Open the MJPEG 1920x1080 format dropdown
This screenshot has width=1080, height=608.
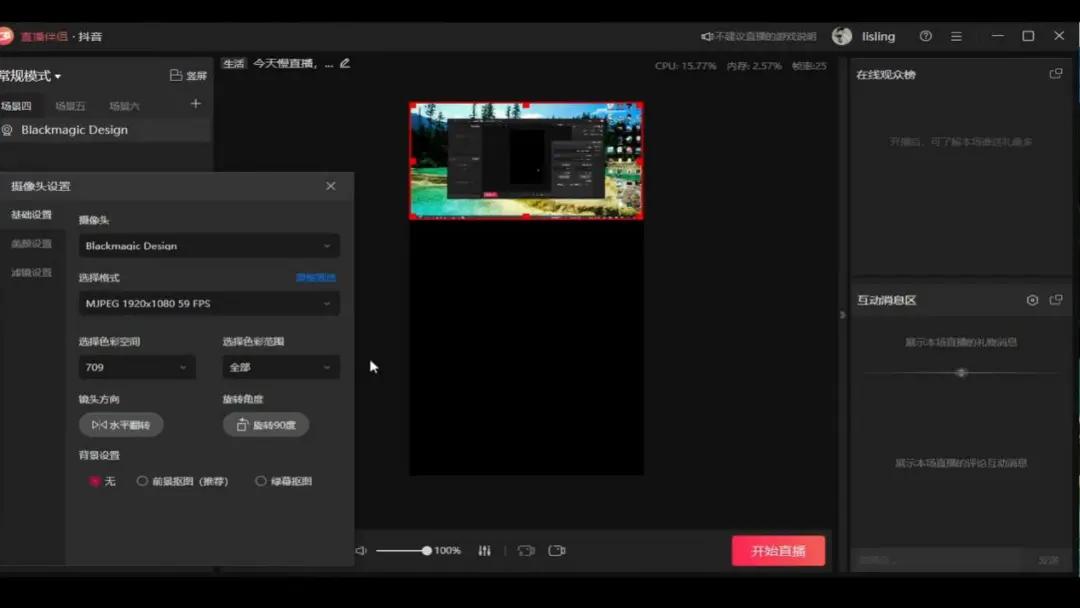208,304
